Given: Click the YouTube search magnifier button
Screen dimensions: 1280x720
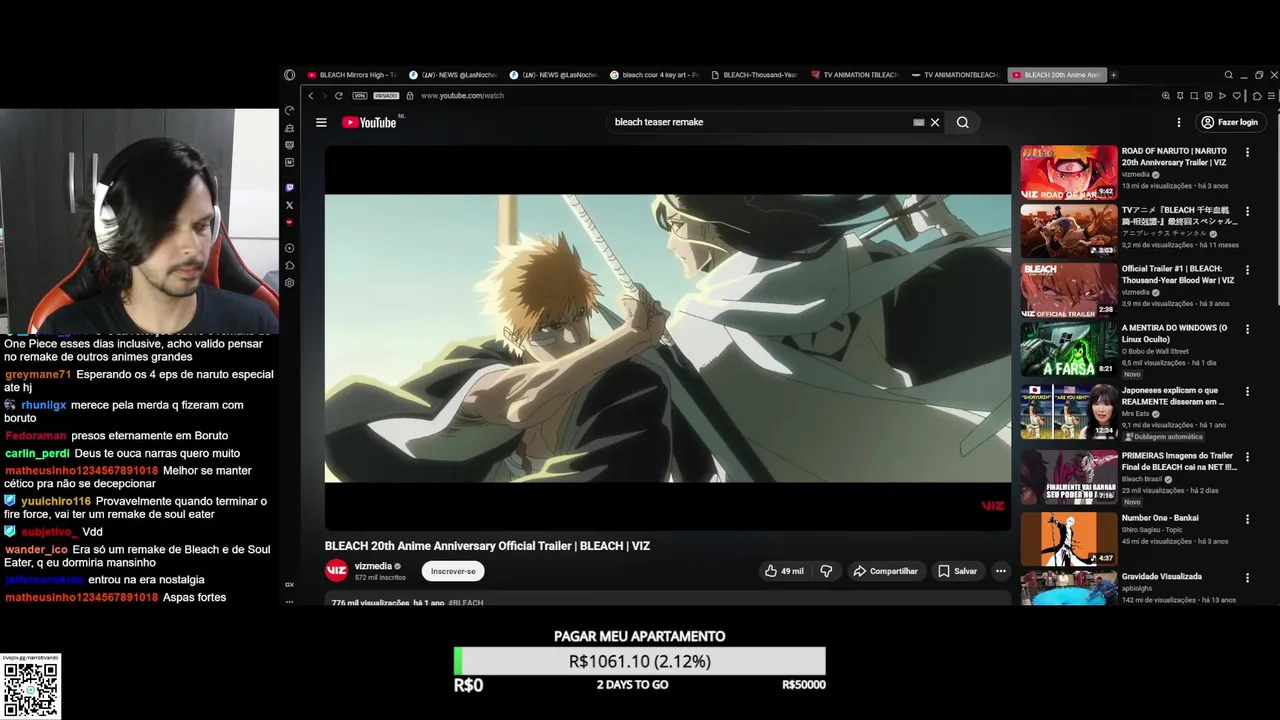Looking at the screenshot, I should (x=962, y=122).
